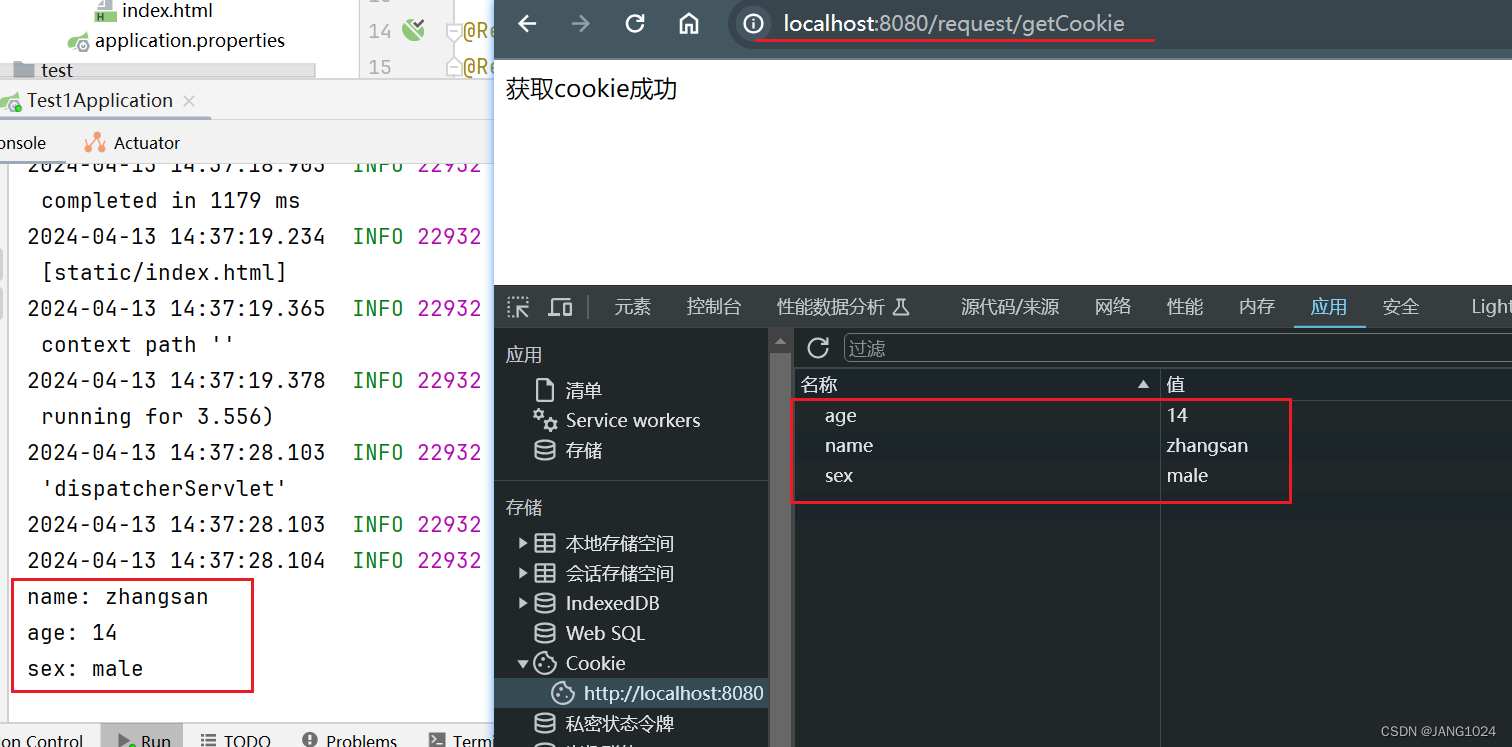The width and height of the screenshot is (1512, 747).
Task: Sort cookies by 名称 column header
Action: point(977,384)
